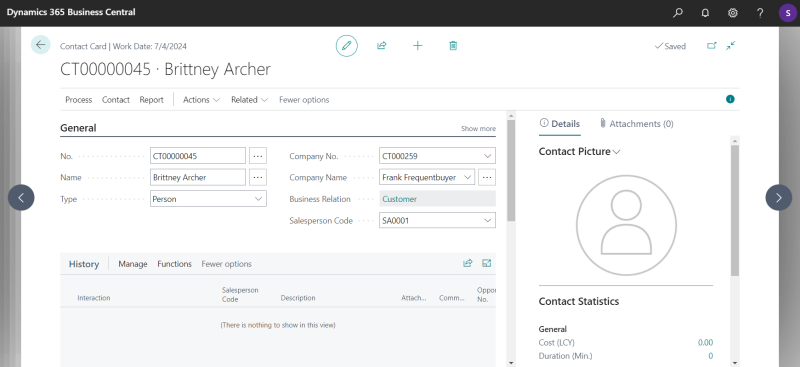Open the Report menu
The height and width of the screenshot is (367, 800).
[152, 100]
